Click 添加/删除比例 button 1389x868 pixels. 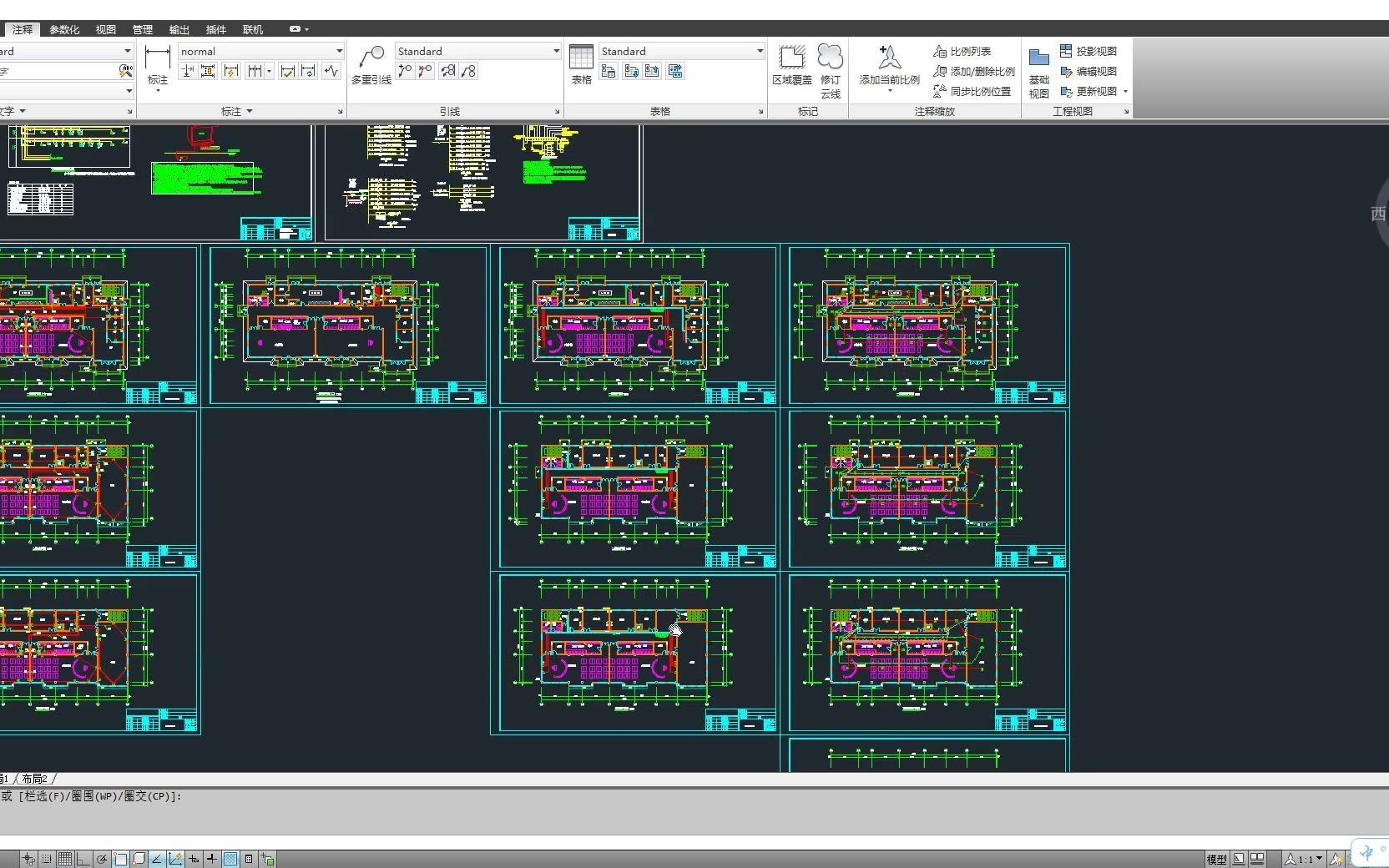[x=974, y=71]
